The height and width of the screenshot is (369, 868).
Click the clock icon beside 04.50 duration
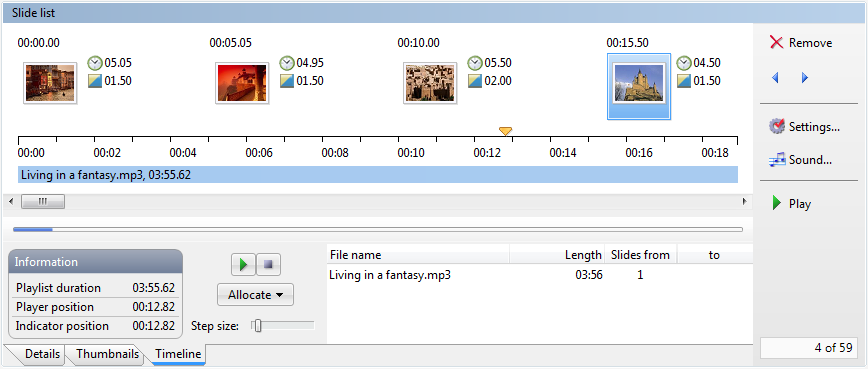coord(684,63)
